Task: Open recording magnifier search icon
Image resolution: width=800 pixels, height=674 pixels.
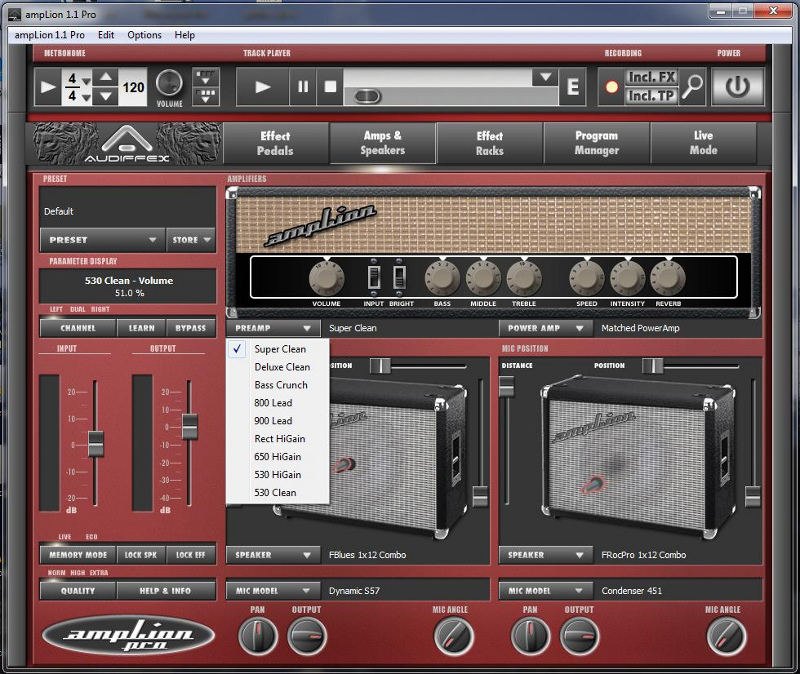Action: (x=692, y=87)
